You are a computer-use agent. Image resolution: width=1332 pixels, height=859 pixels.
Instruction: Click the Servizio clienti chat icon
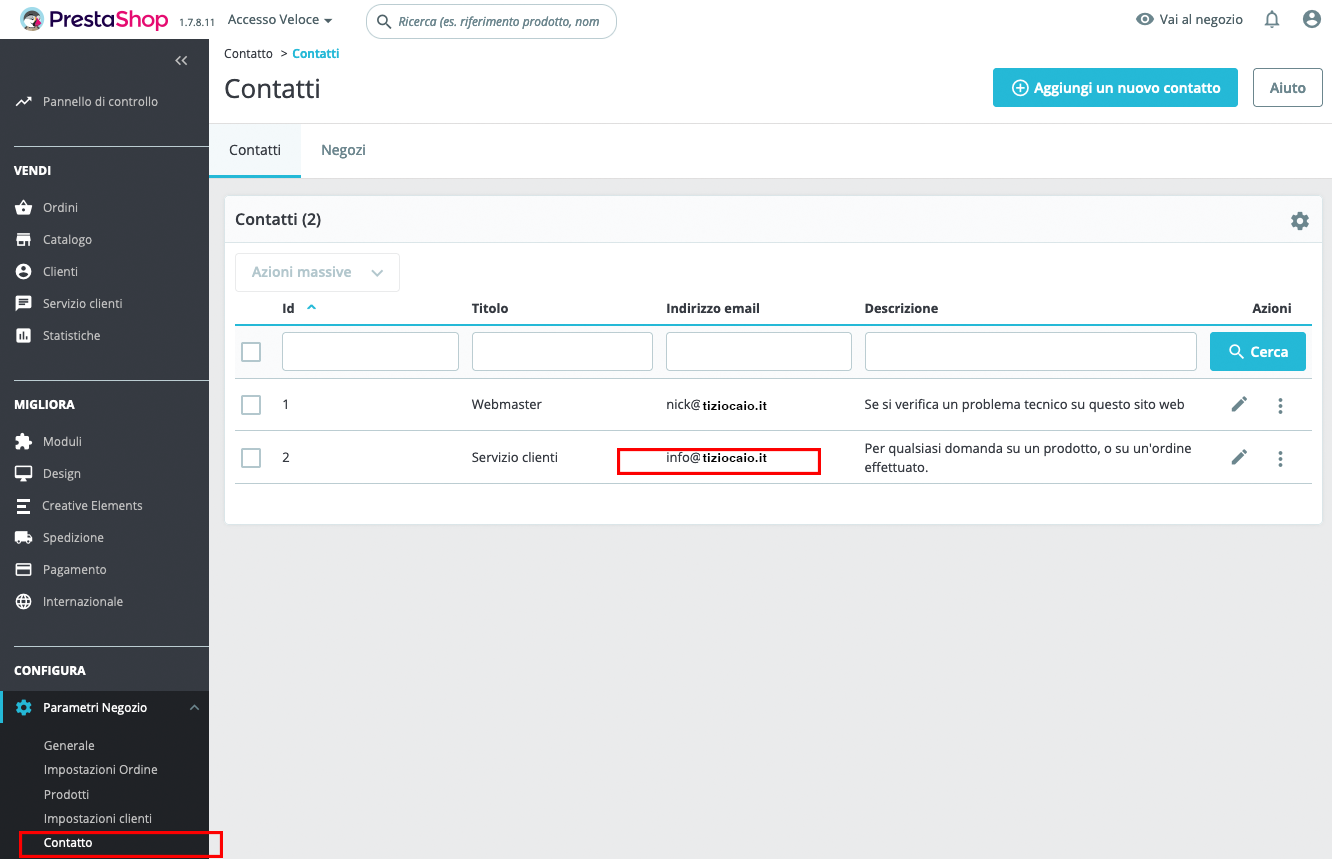coord(24,303)
